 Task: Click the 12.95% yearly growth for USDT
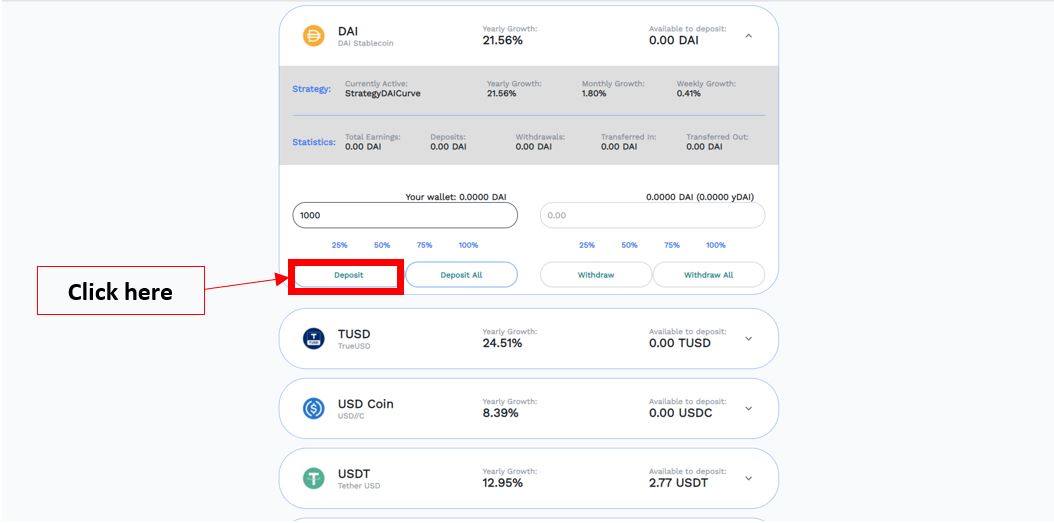click(502, 483)
